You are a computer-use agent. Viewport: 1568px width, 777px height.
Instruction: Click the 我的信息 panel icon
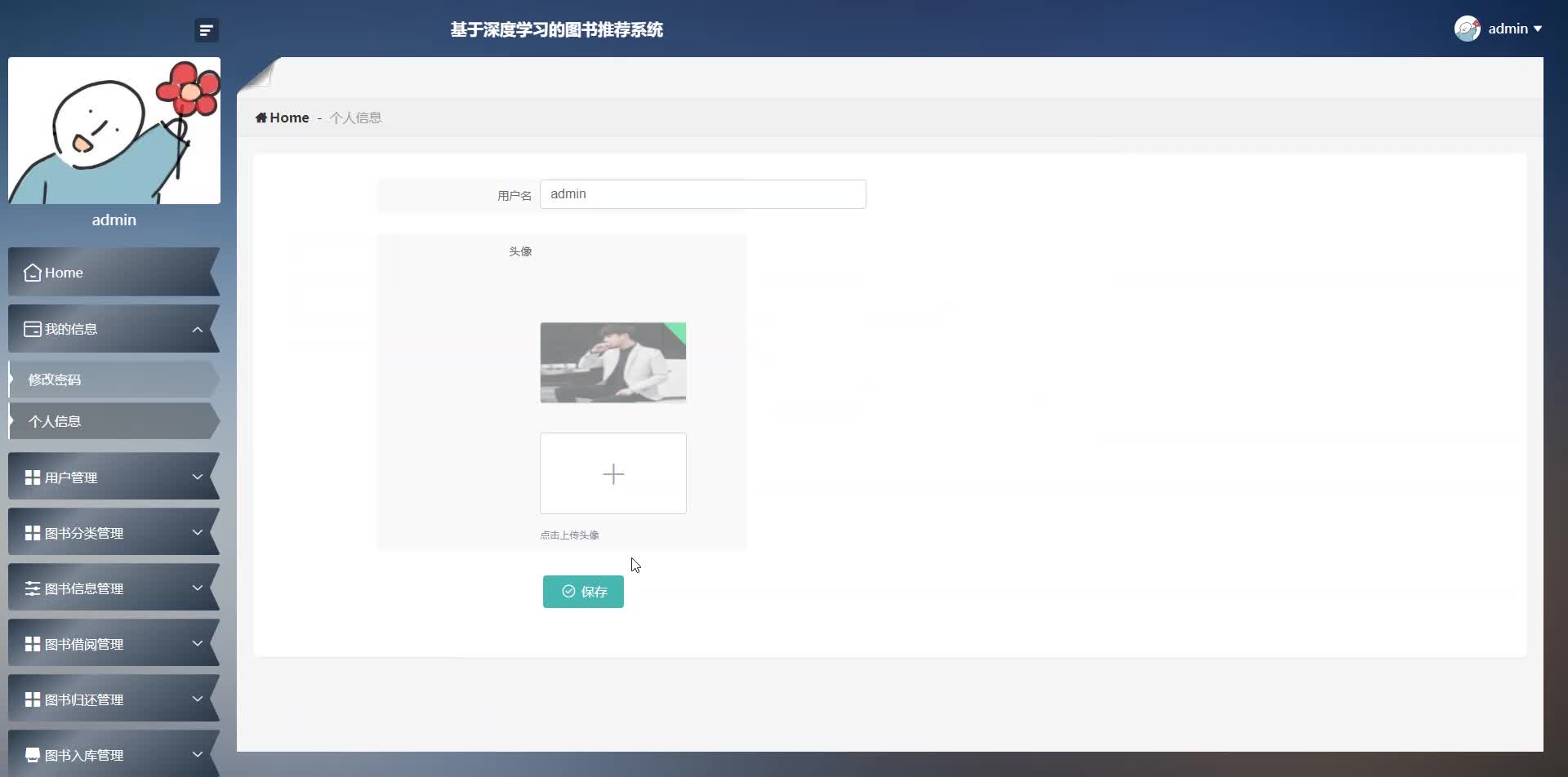[x=32, y=328]
